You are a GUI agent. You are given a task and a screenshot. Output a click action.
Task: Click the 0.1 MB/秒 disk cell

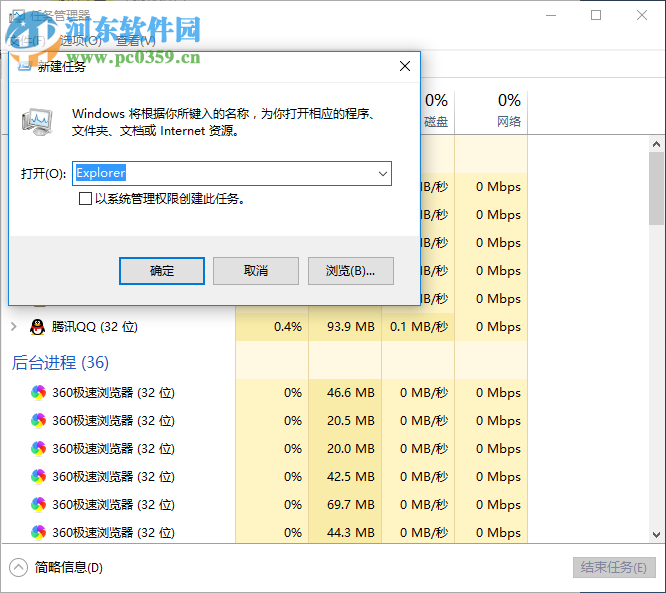click(x=419, y=327)
